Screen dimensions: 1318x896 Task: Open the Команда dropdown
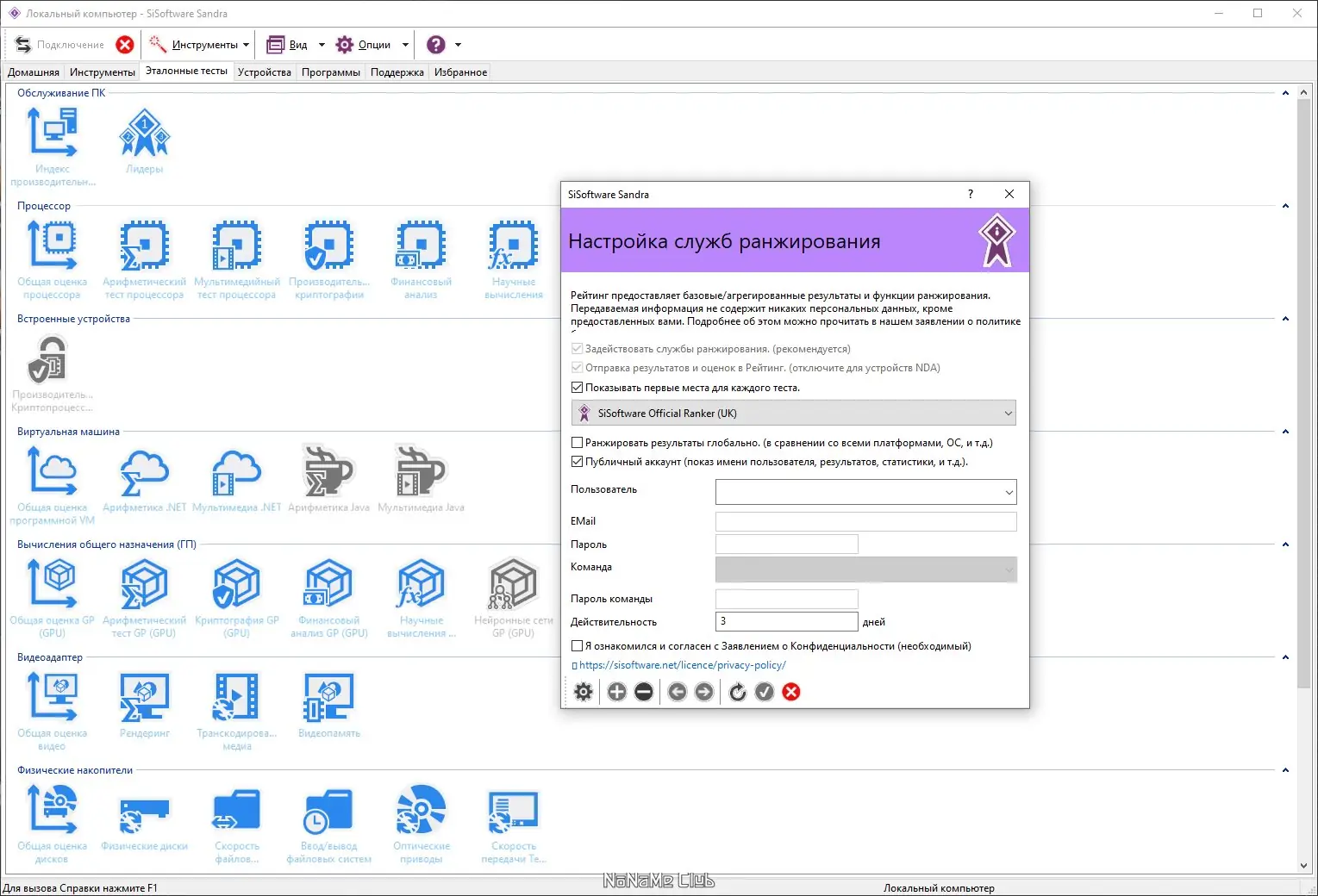866,569
